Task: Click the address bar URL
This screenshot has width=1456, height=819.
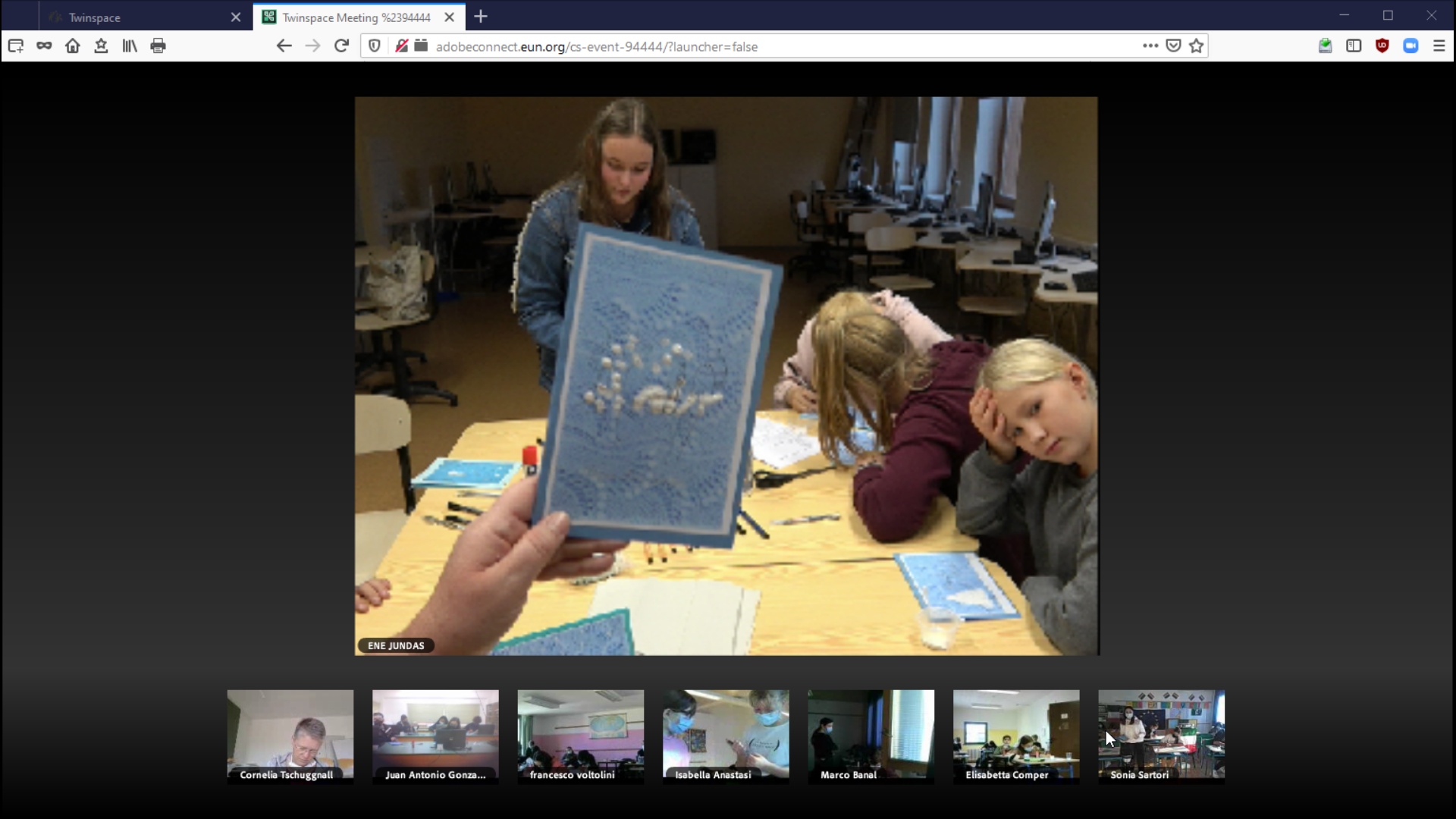Action: (597, 47)
